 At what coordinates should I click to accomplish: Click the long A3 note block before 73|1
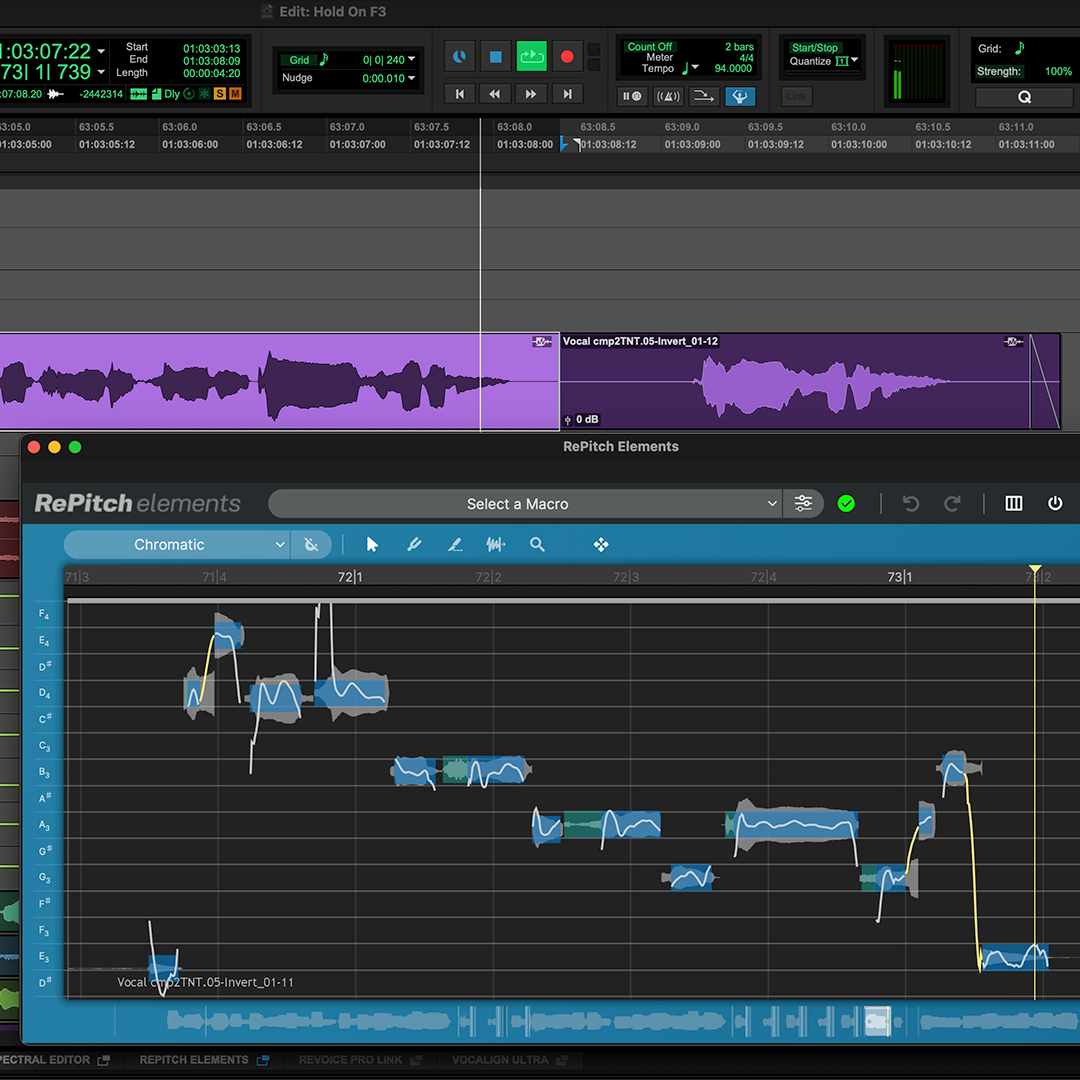[x=794, y=824]
